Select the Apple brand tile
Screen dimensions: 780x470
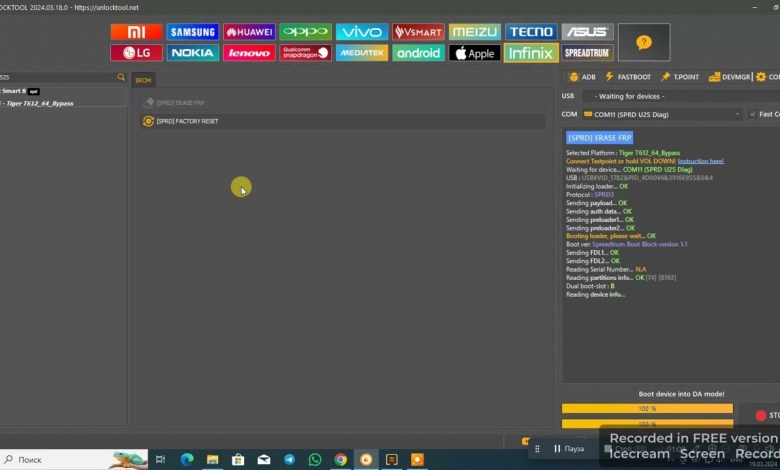[475, 53]
